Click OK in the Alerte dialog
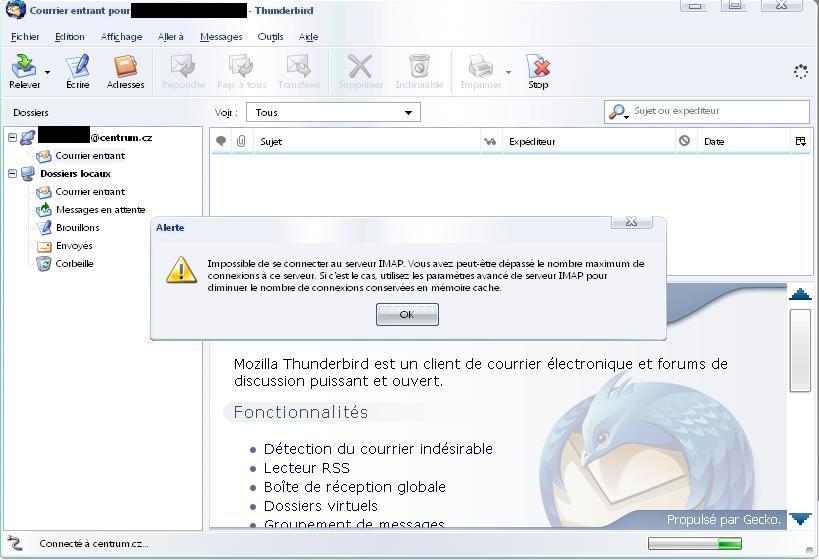Viewport: 819px width, 560px height. click(x=407, y=314)
